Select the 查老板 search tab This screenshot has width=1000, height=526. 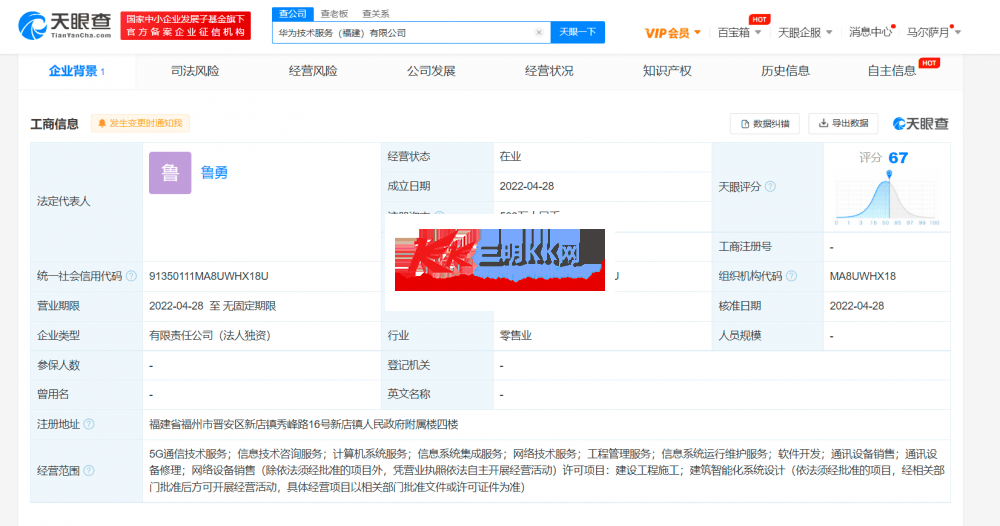(x=334, y=14)
